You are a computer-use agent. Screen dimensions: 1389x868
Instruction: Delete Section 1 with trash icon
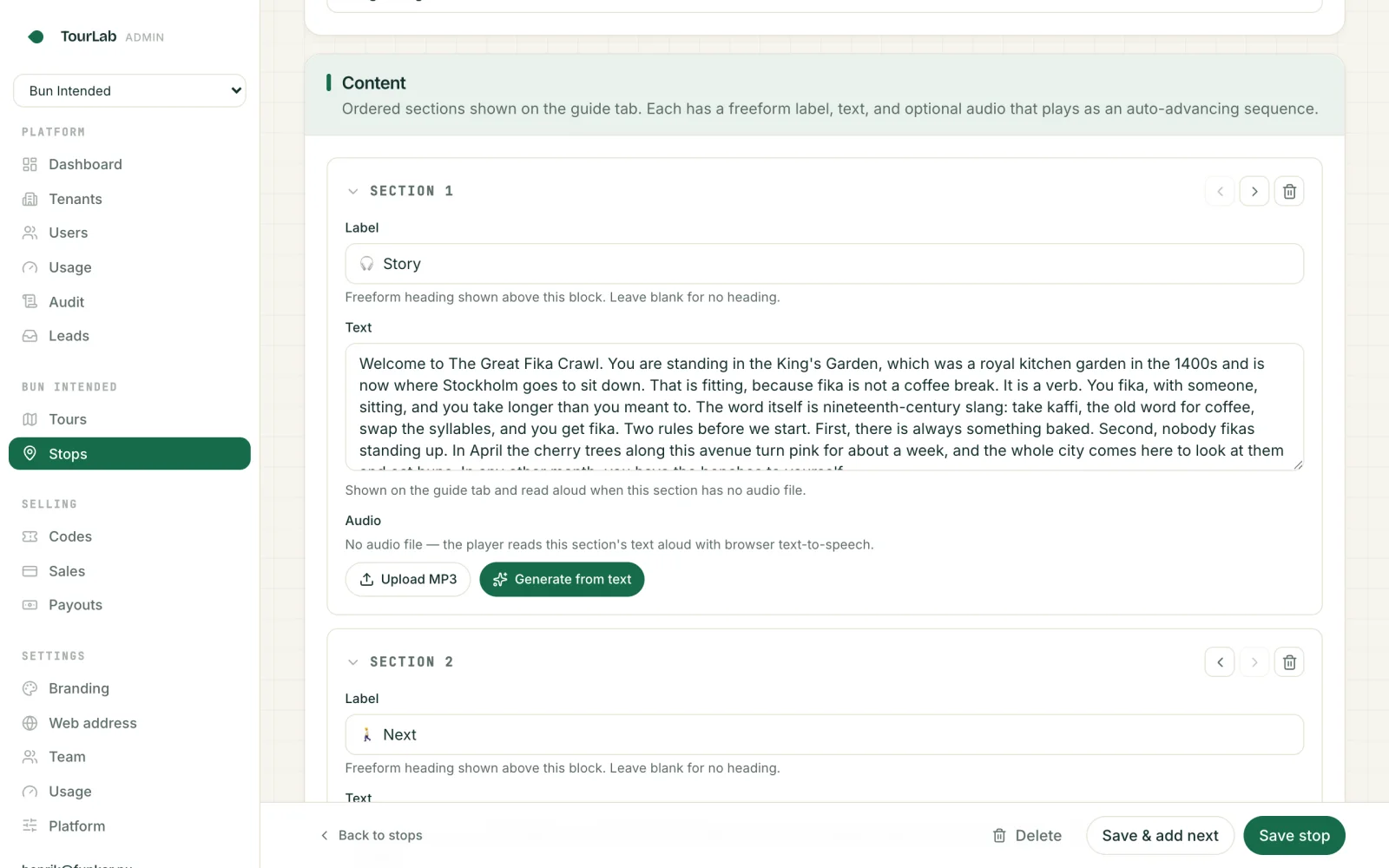tap(1289, 191)
